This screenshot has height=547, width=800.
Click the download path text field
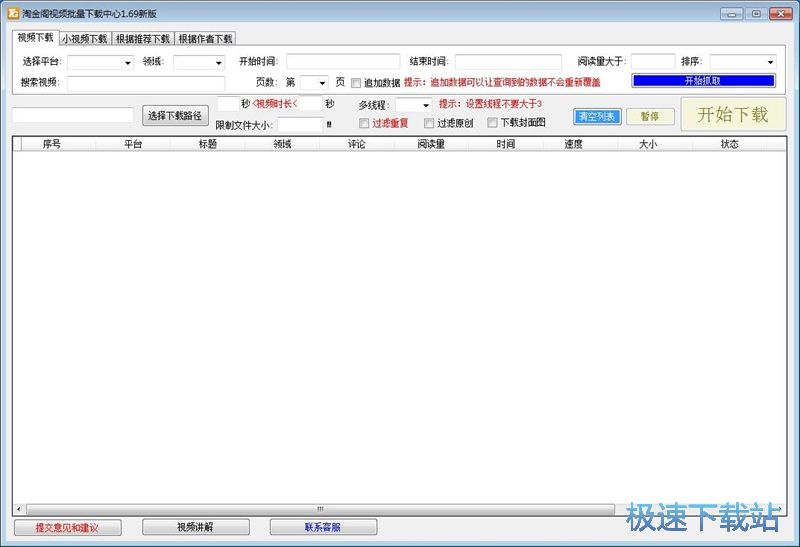[73, 115]
